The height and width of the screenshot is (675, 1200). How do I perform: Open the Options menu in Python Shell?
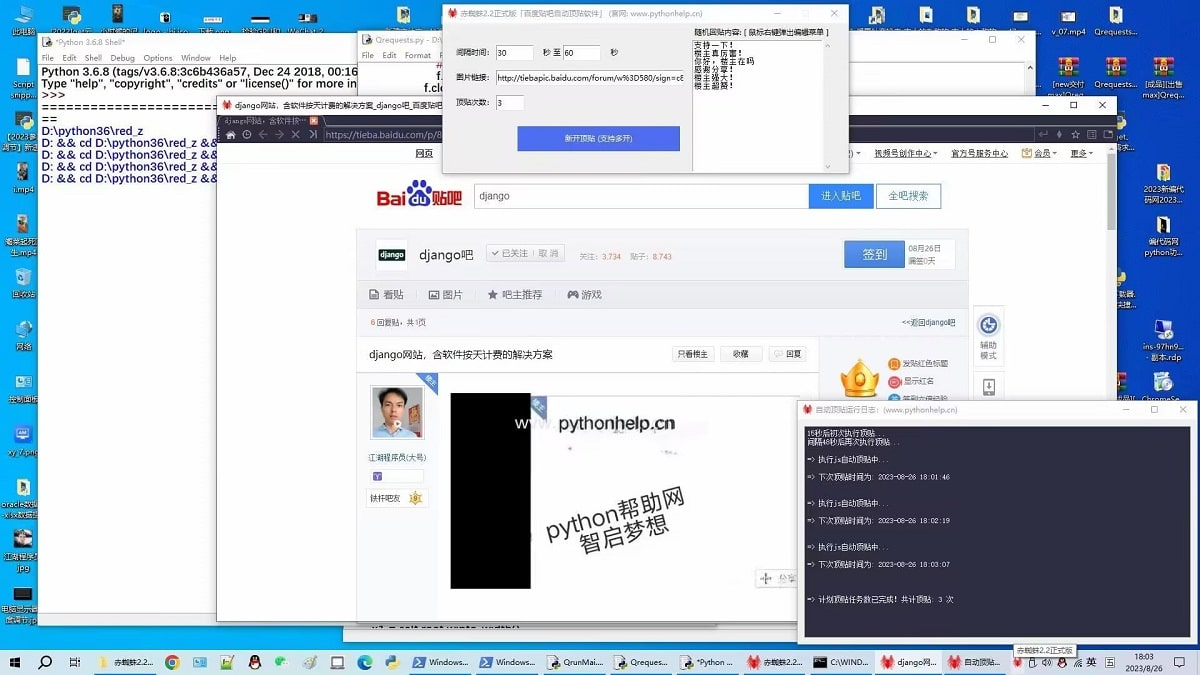[x=158, y=58]
